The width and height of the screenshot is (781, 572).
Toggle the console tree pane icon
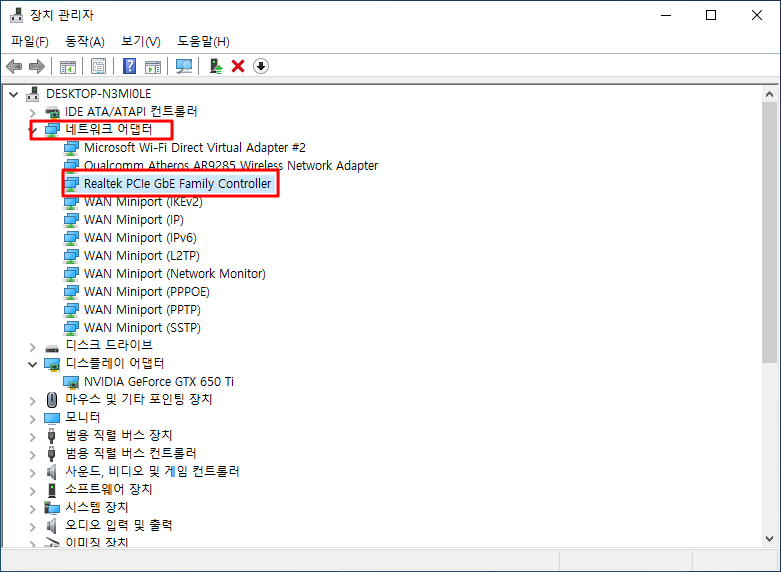68,66
